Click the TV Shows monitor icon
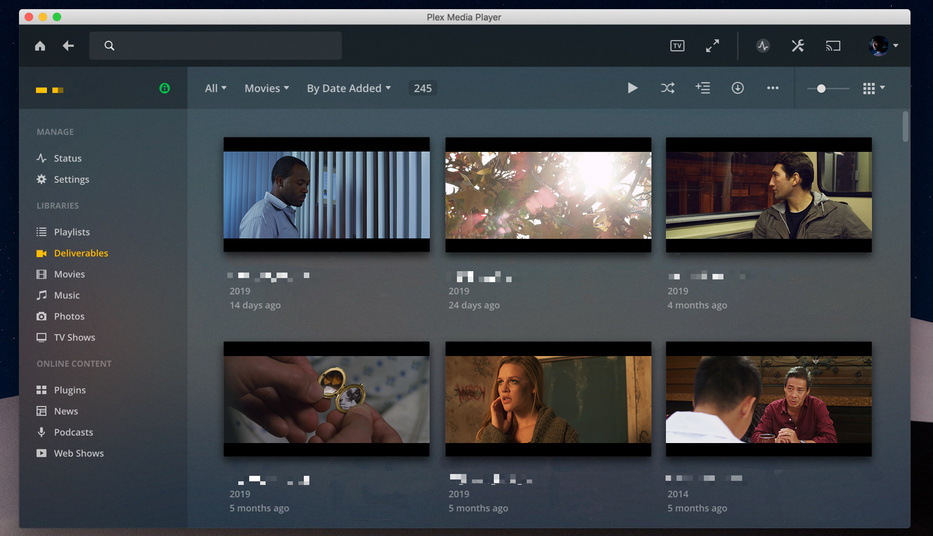Screen dimensions: 933x536 click(41, 337)
